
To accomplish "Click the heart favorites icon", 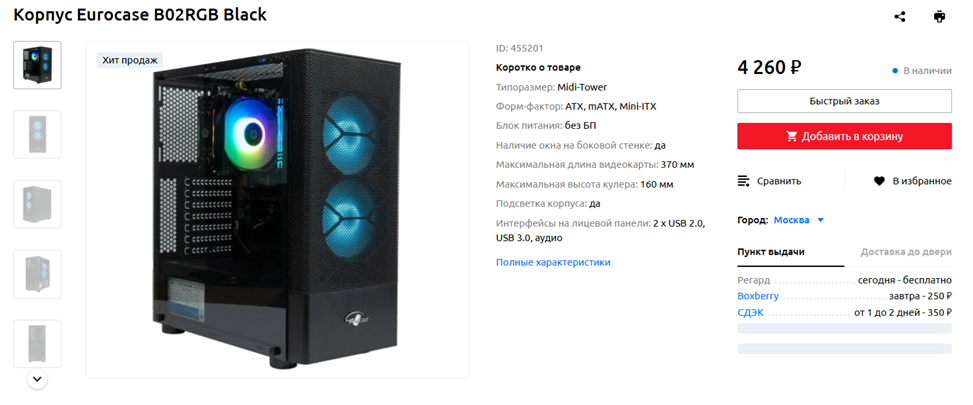I will point(879,181).
